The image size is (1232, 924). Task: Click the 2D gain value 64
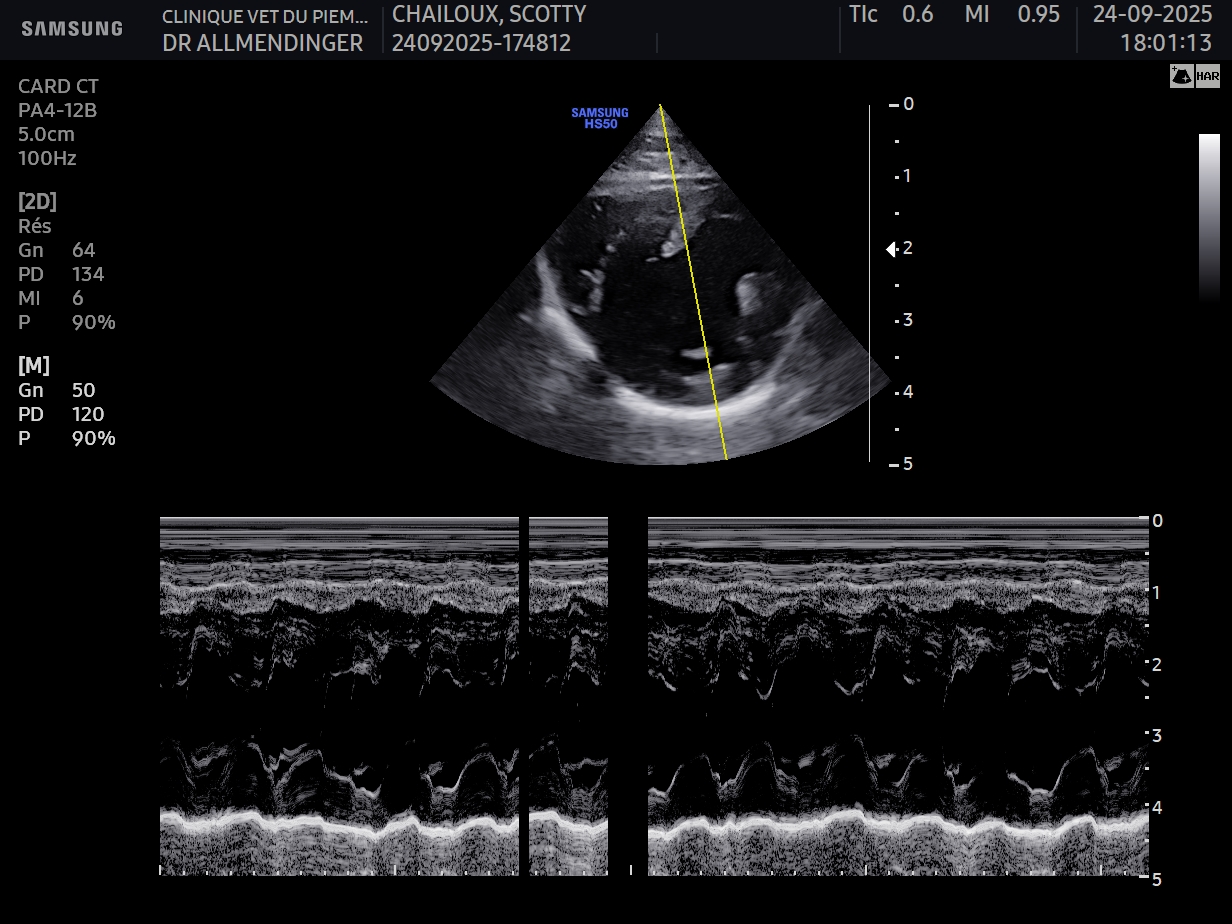pos(83,250)
